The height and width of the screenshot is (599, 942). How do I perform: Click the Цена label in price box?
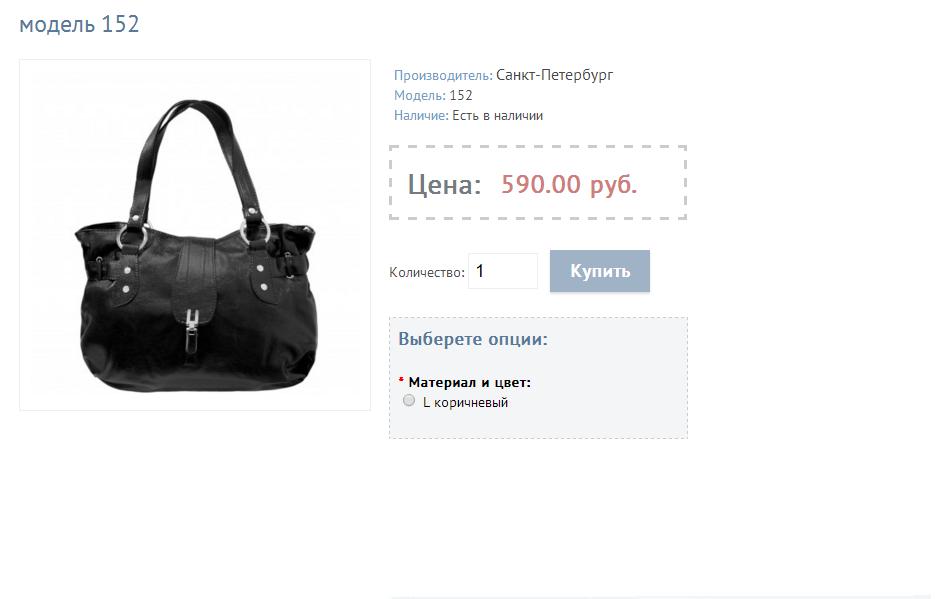(x=445, y=184)
